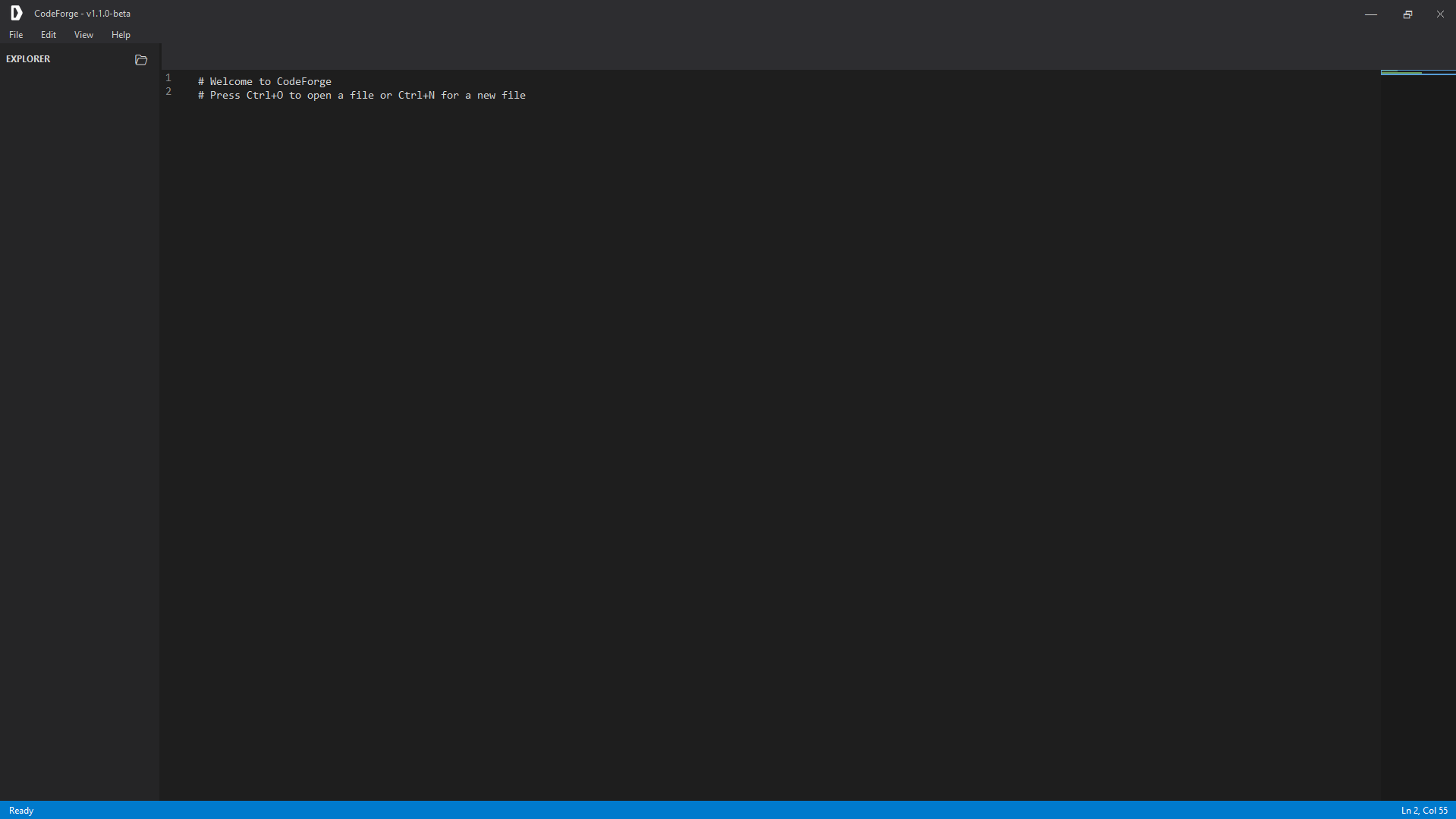The image size is (1456, 819).
Task: Click the CodeForge v1.1.0-beta title text
Action: pos(82,13)
